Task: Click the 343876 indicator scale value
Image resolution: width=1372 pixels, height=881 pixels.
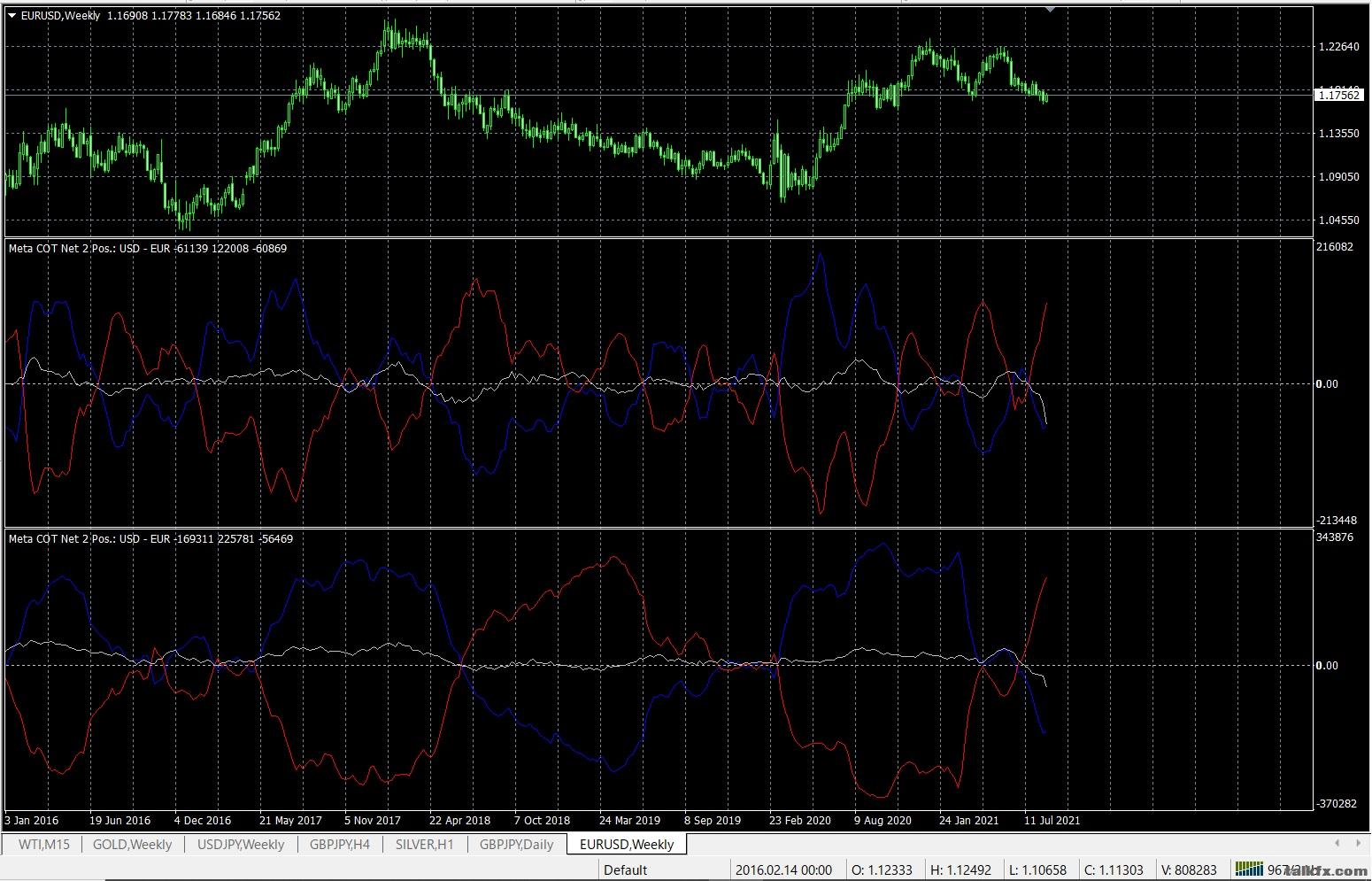Action: pos(1335,537)
